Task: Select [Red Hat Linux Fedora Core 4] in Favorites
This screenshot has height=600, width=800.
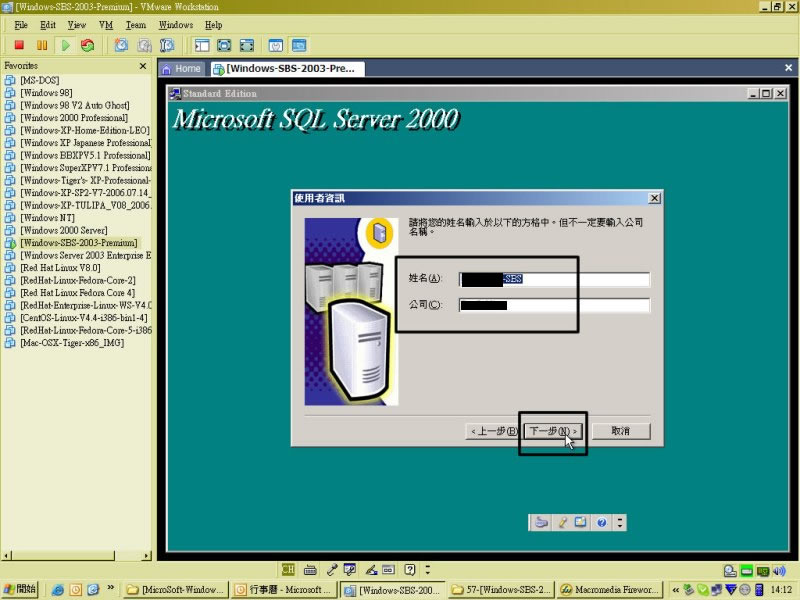Action: click(78, 293)
